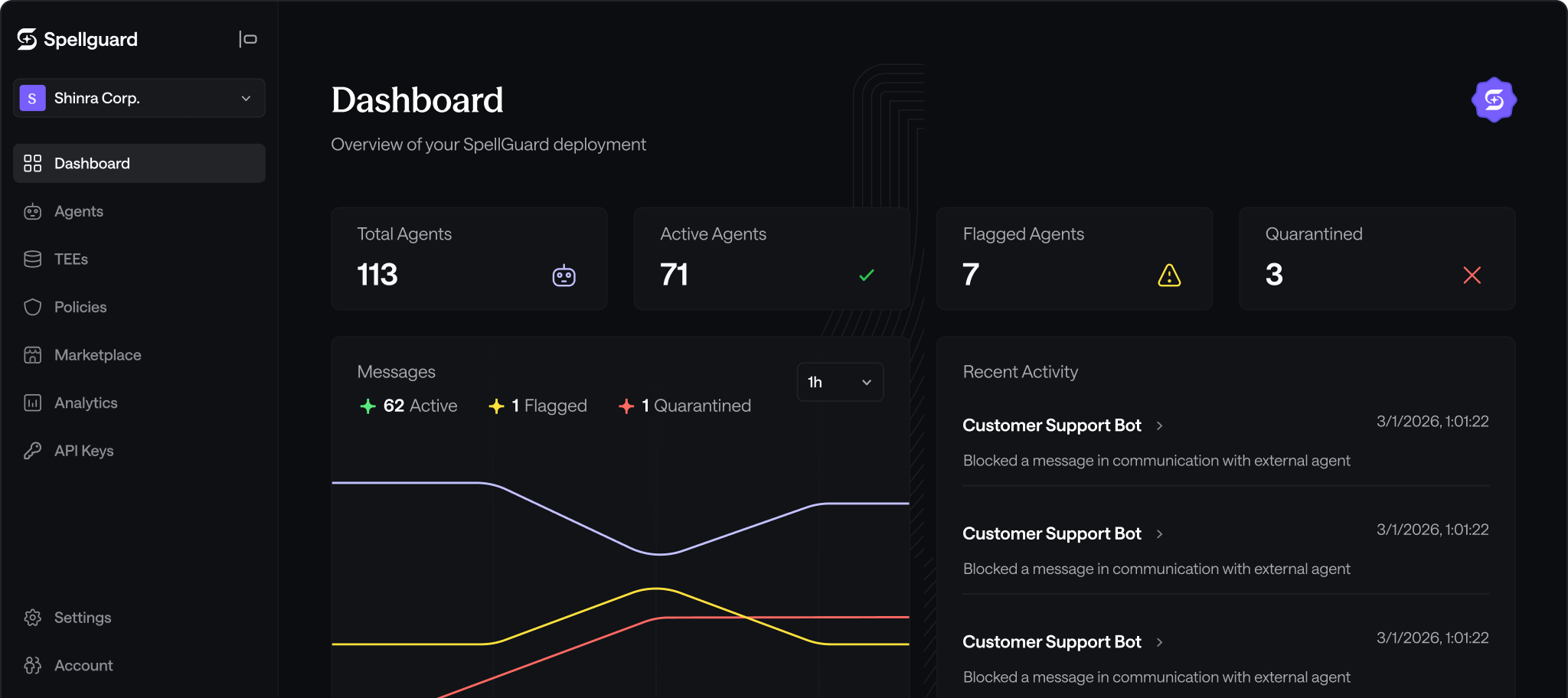Image resolution: width=1568 pixels, height=698 pixels.
Task: Select the Active Agents card
Action: [x=772, y=259]
